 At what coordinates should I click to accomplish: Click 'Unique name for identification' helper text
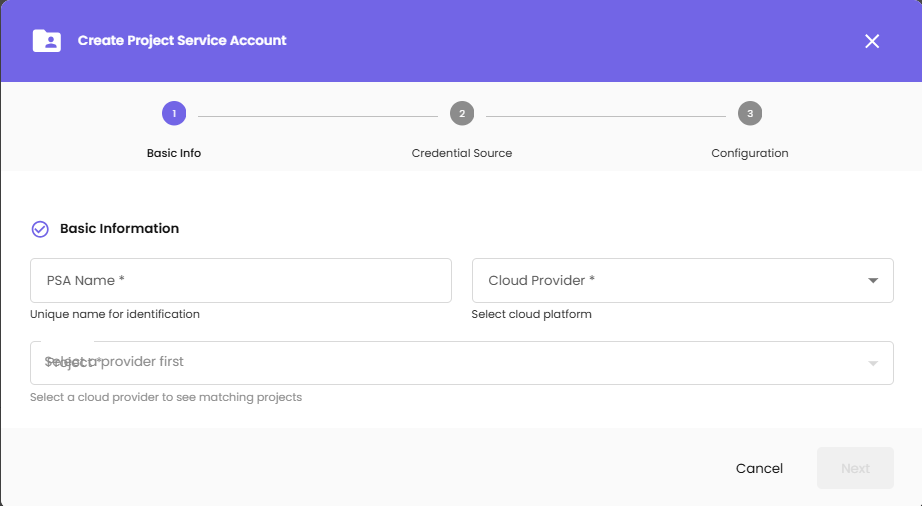point(115,314)
